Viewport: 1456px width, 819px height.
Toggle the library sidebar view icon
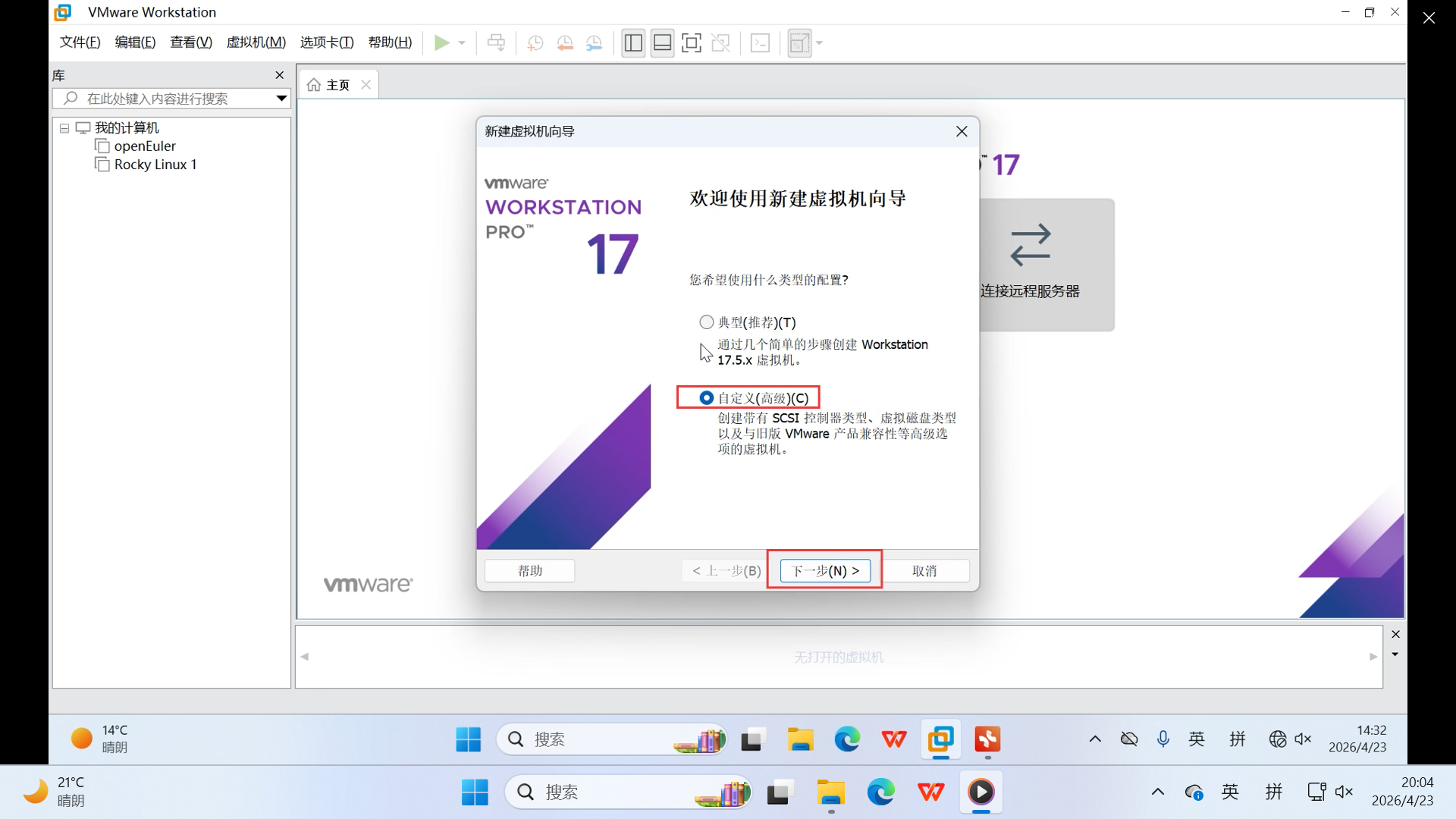[x=633, y=43]
